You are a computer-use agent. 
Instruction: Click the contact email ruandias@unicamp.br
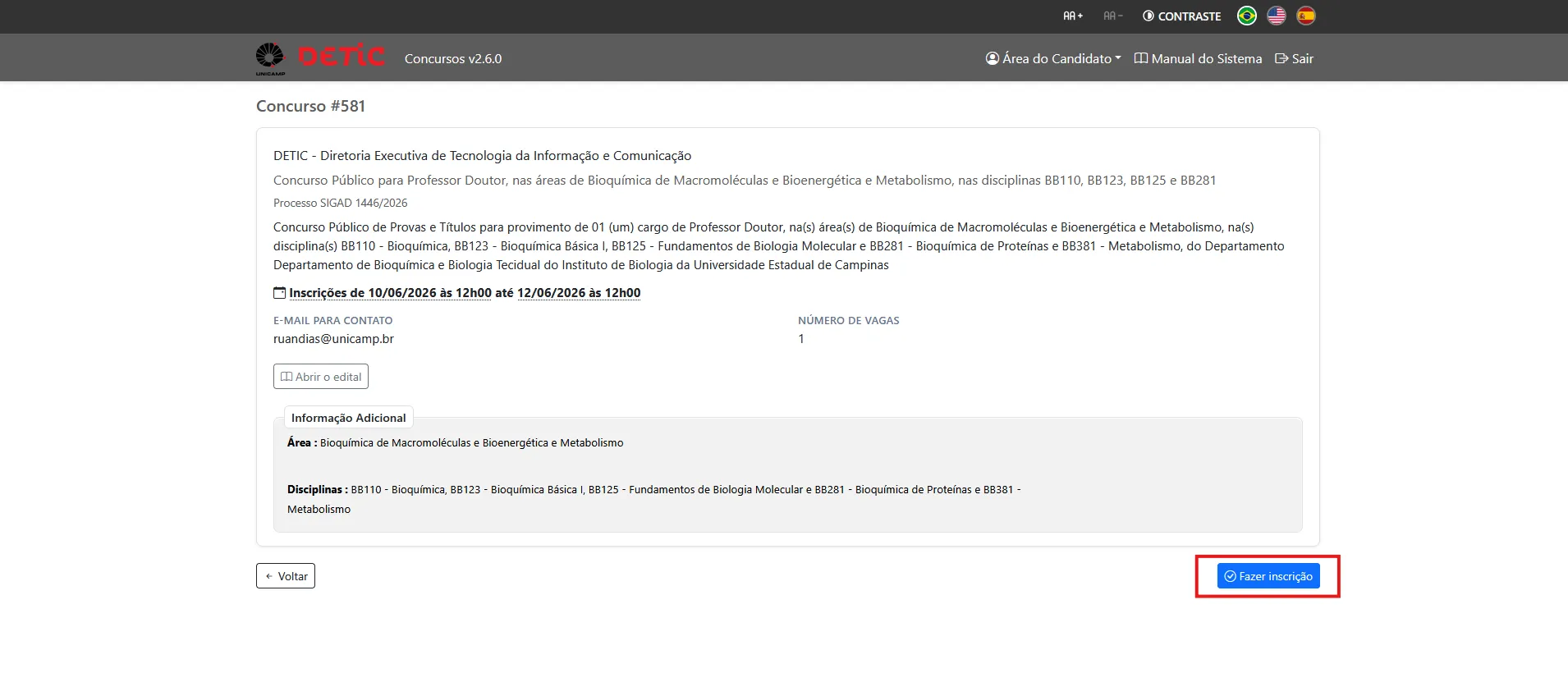[x=333, y=339]
